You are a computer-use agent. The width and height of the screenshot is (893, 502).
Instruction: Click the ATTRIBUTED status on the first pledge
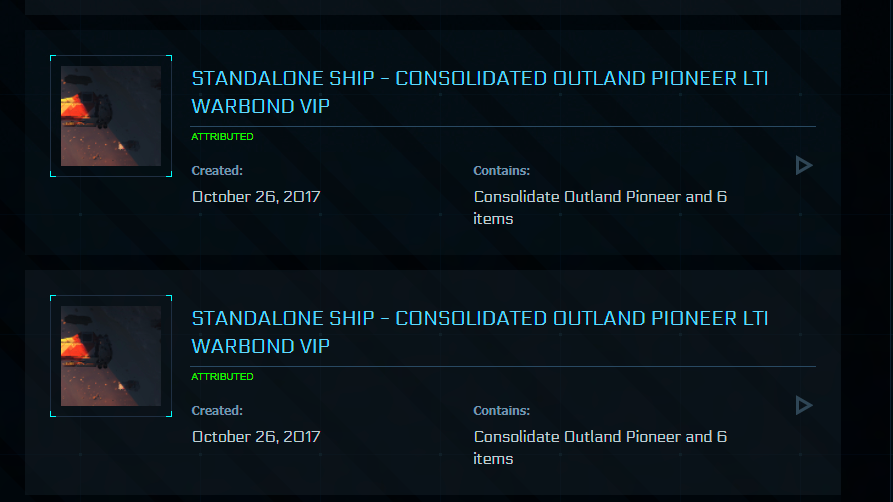222,137
